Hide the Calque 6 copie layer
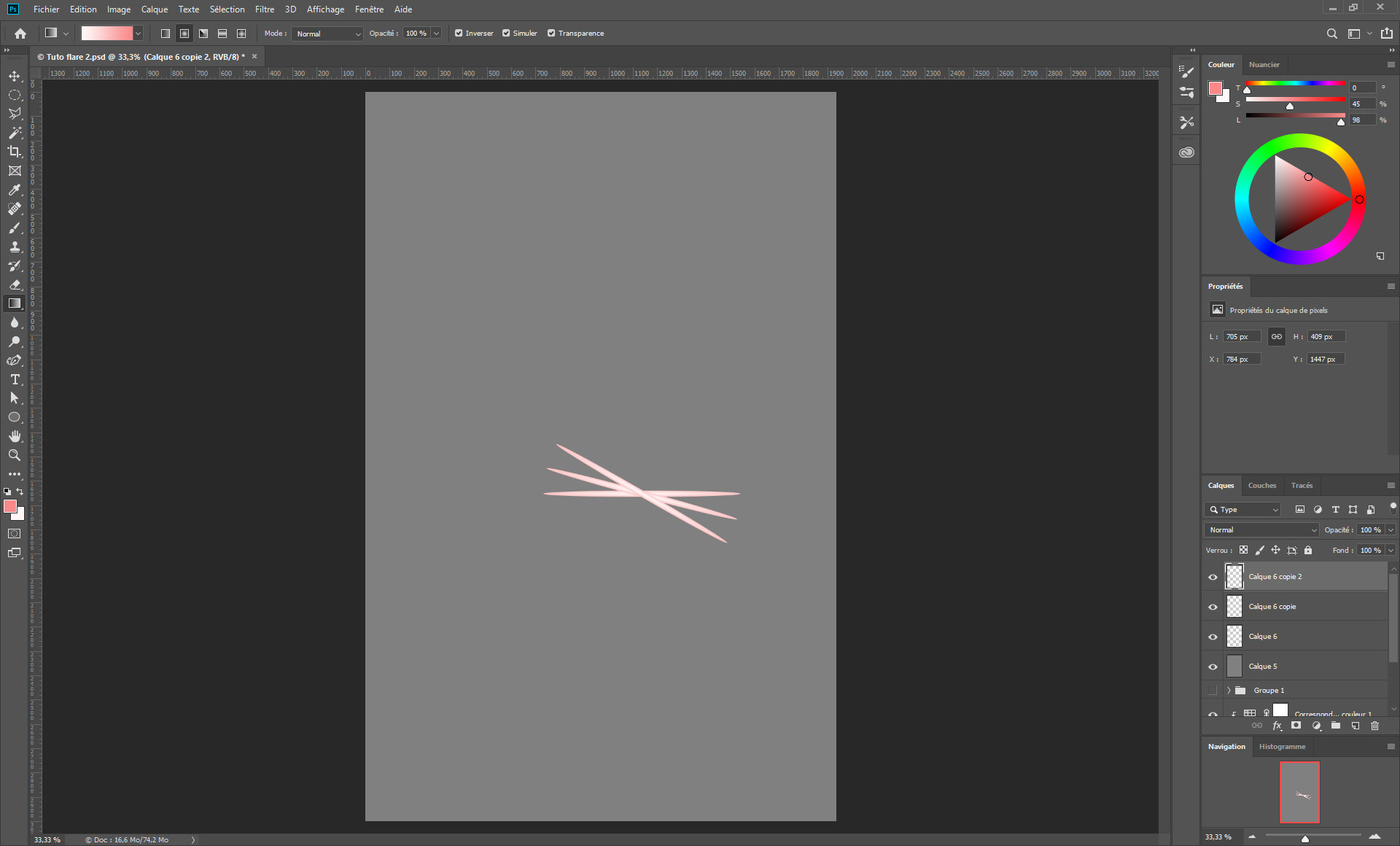Viewport: 1400px width, 846px height. 1213,607
